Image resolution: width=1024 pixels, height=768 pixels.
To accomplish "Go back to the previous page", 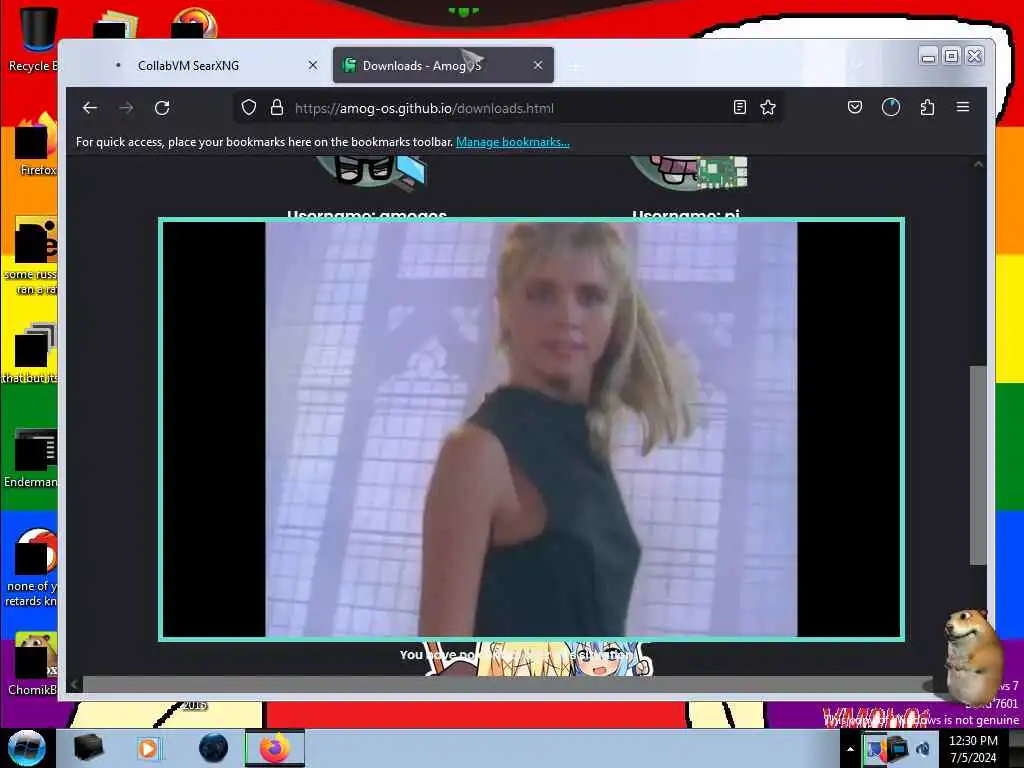I will pyautogui.click(x=90, y=108).
